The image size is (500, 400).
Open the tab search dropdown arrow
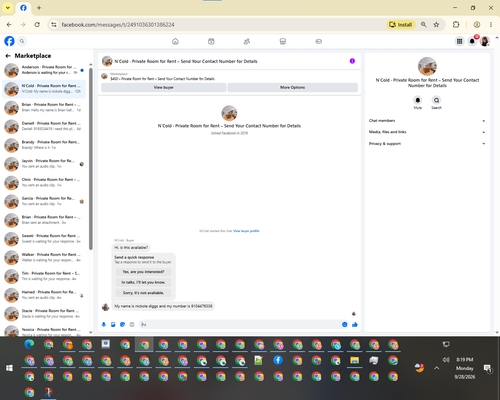(x=8, y=8)
